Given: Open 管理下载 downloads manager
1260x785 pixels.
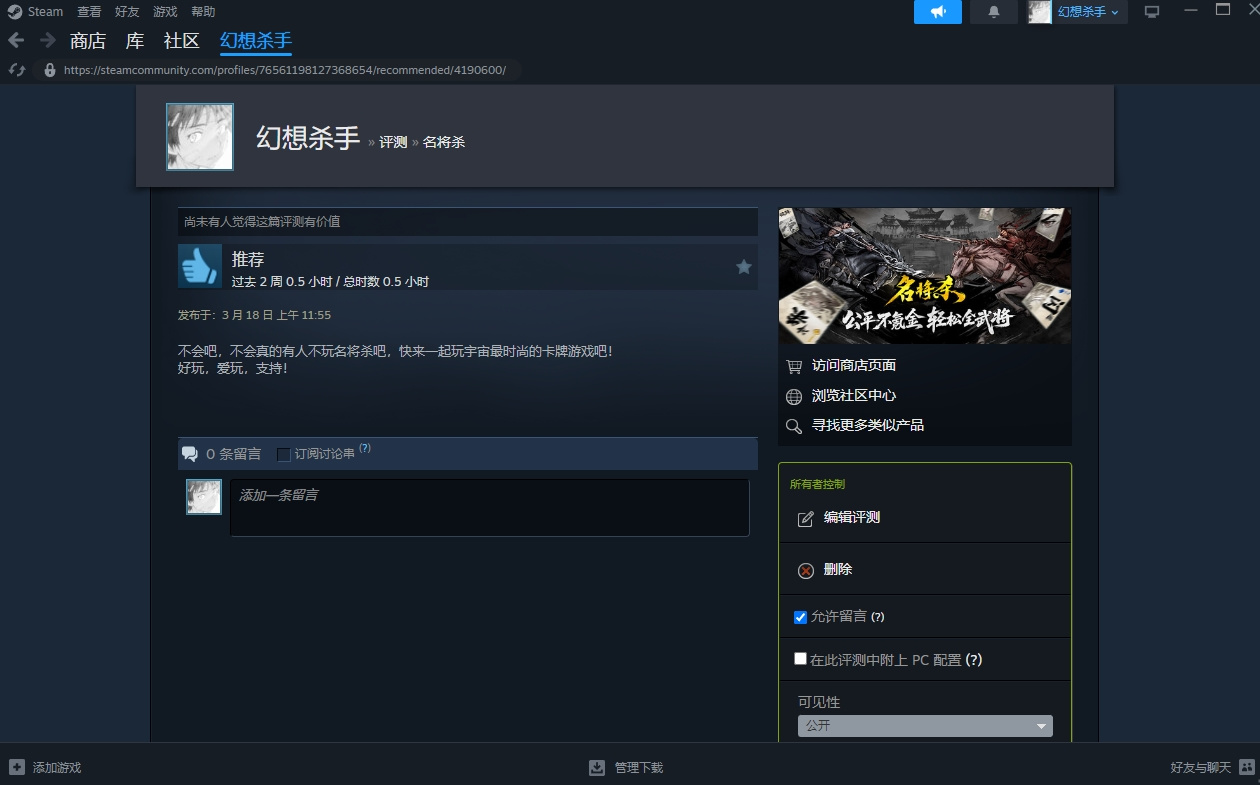Looking at the screenshot, I should point(639,768).
